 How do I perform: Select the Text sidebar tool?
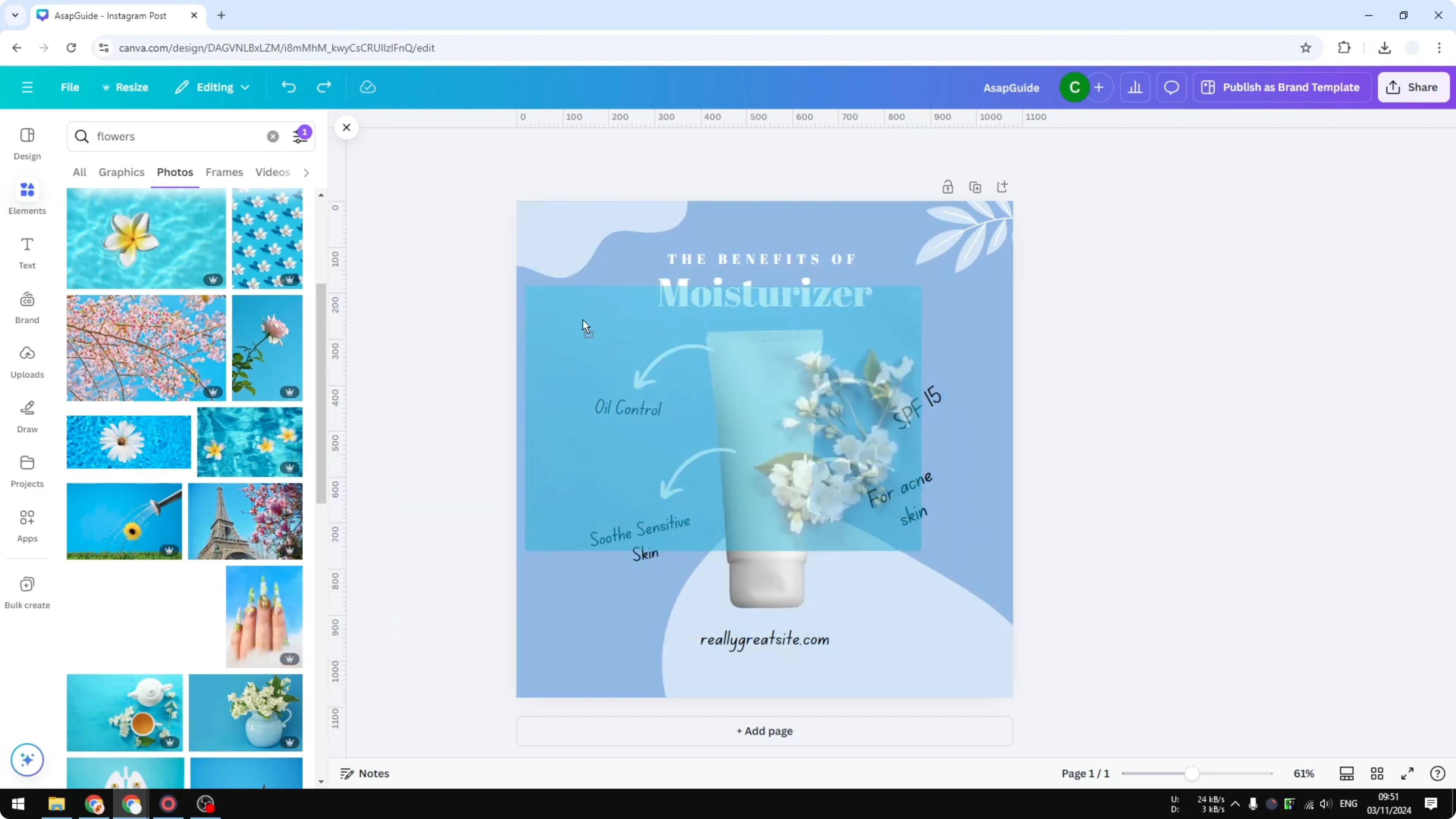[x=27, y=253]
